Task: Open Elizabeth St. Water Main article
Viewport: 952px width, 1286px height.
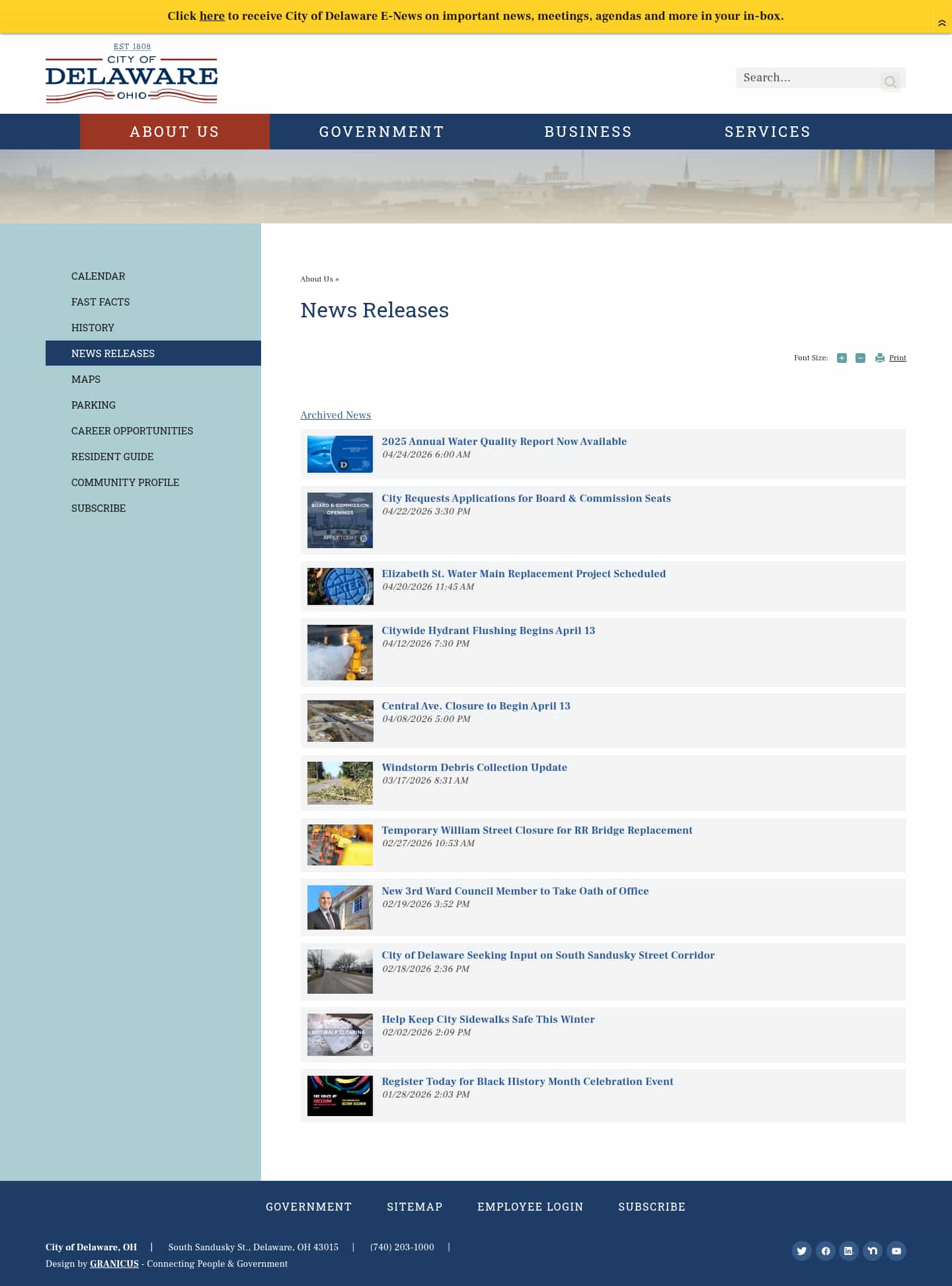Action: tap(524, 573)
